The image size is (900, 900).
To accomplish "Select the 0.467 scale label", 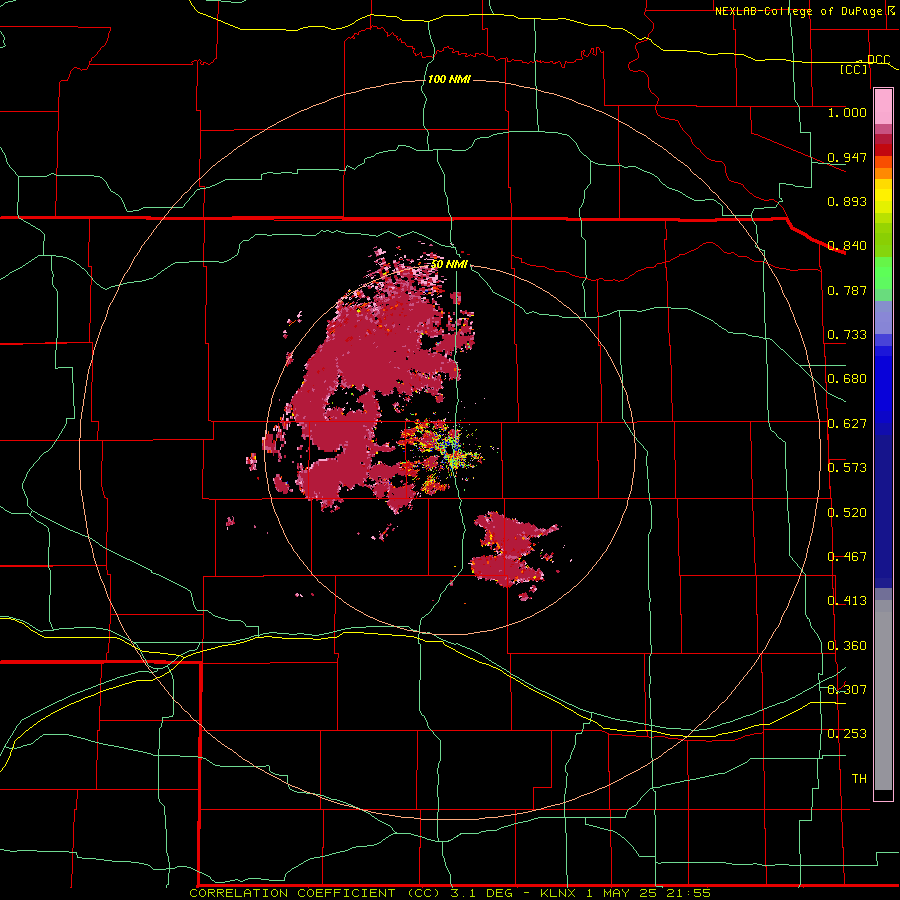I will [847, 557].
